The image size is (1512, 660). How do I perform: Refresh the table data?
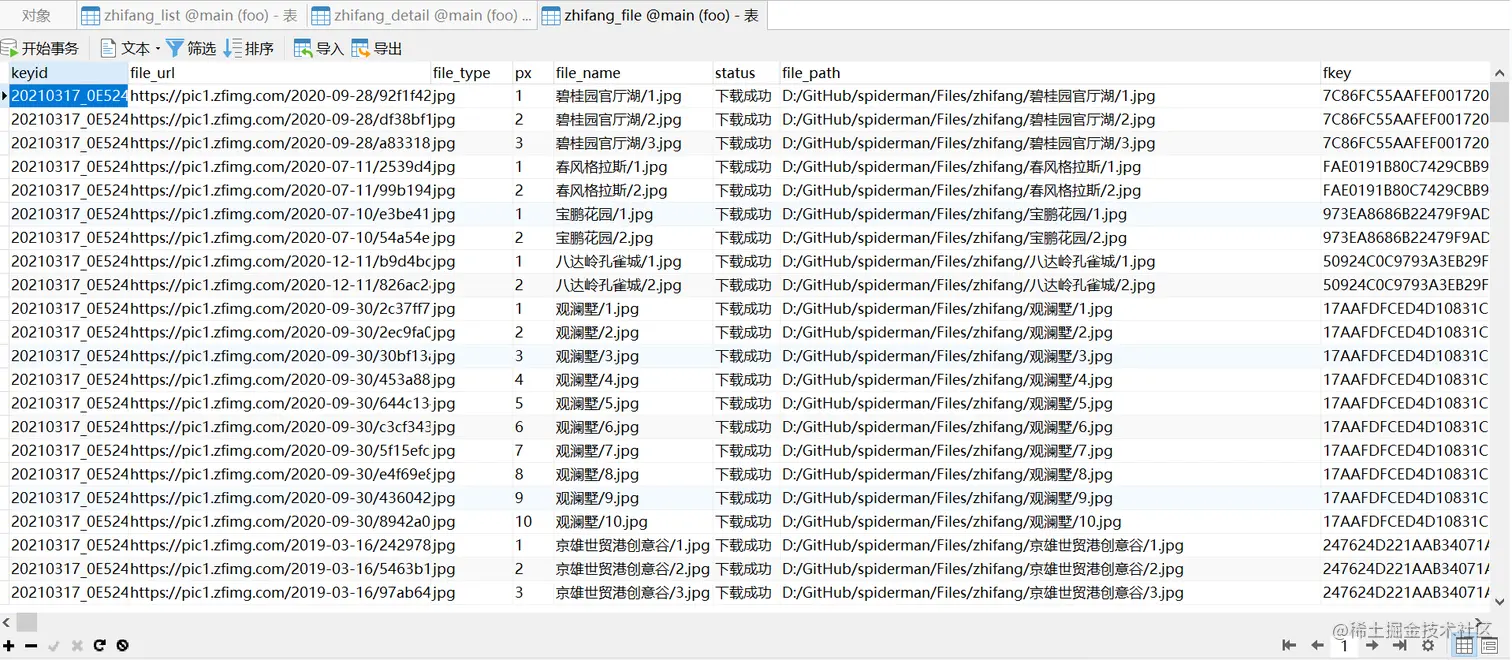click(100, 646)
